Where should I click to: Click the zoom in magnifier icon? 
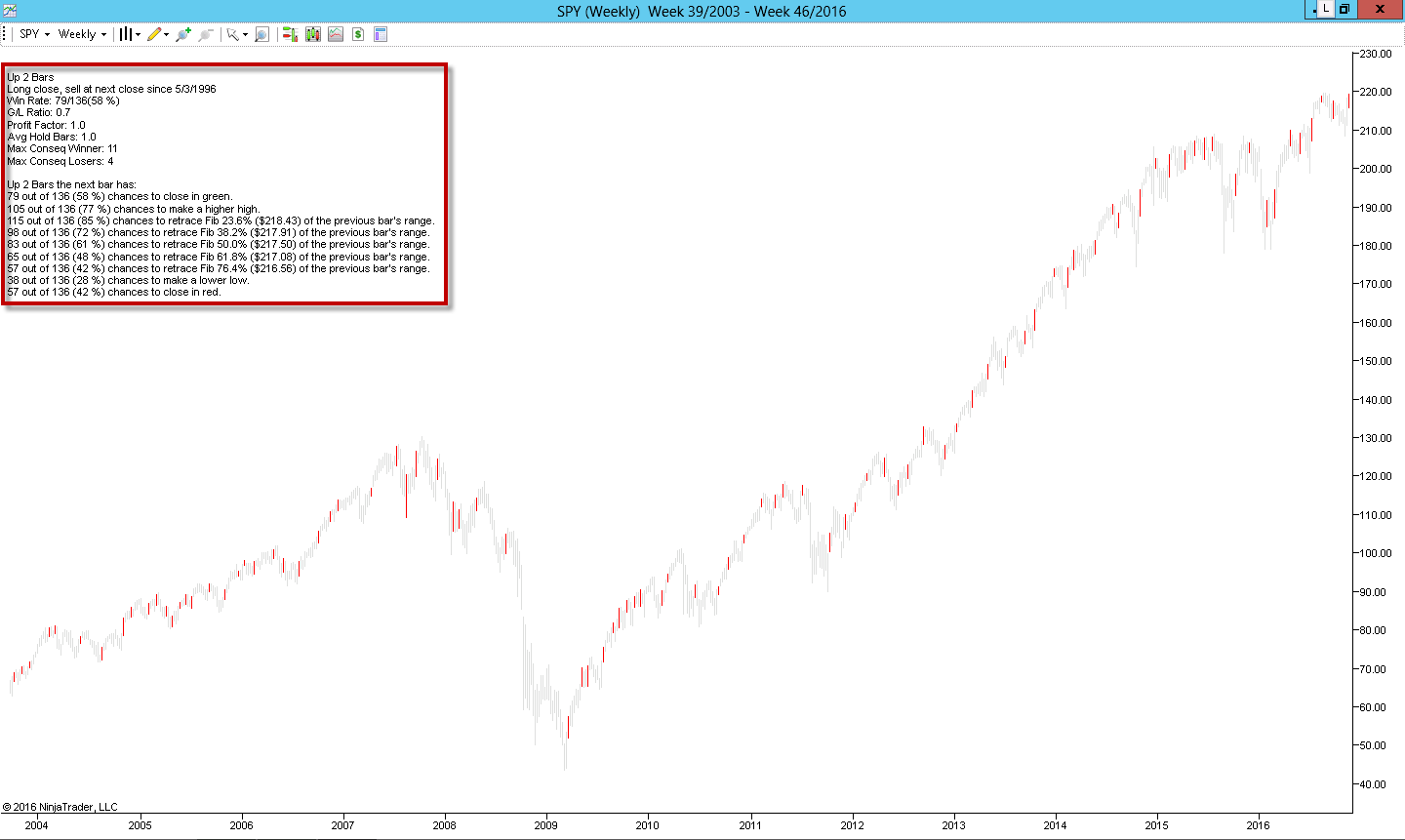[x=182, y=34]
